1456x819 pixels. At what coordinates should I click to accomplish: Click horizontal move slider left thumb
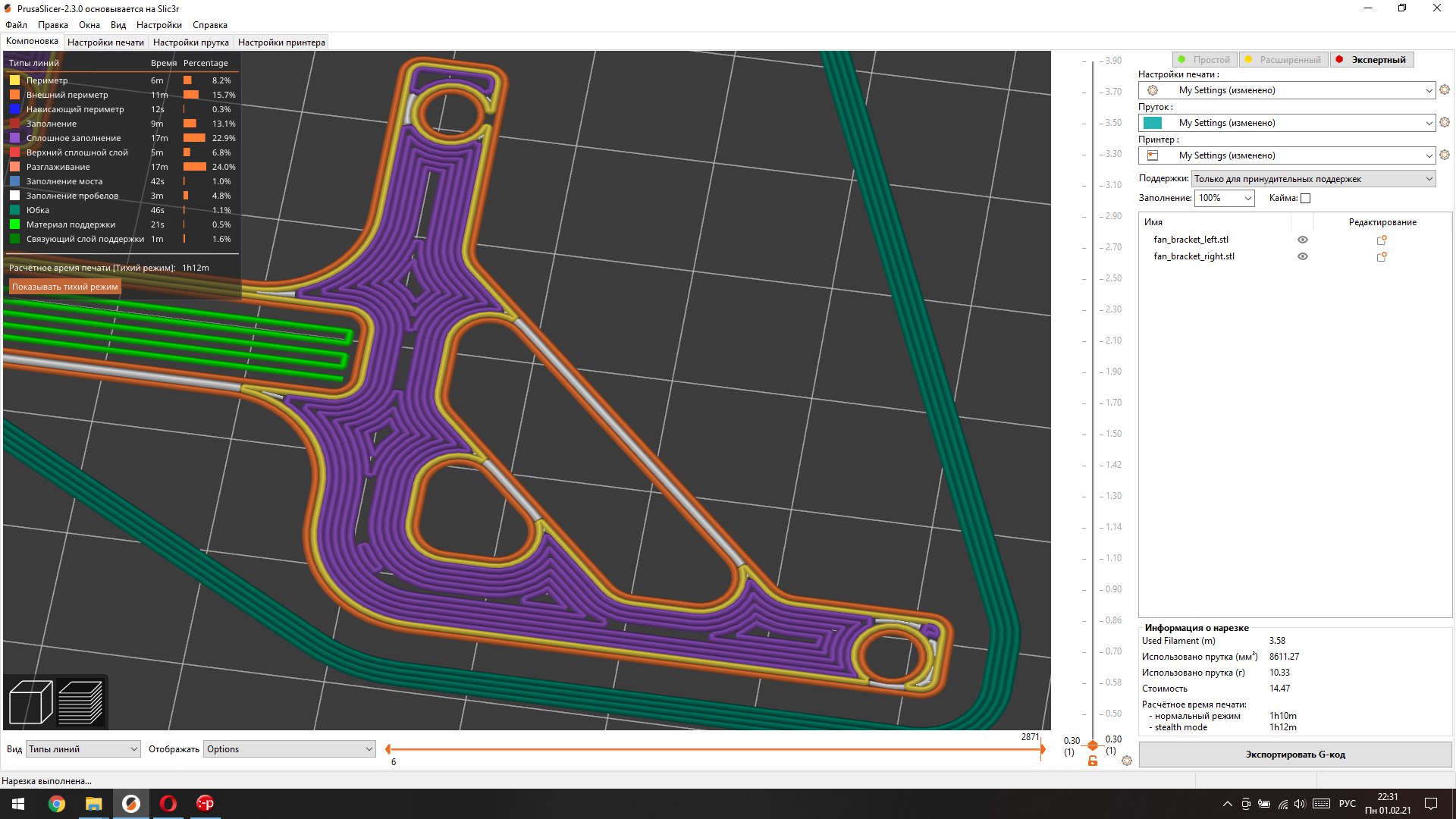pos(388,749)
